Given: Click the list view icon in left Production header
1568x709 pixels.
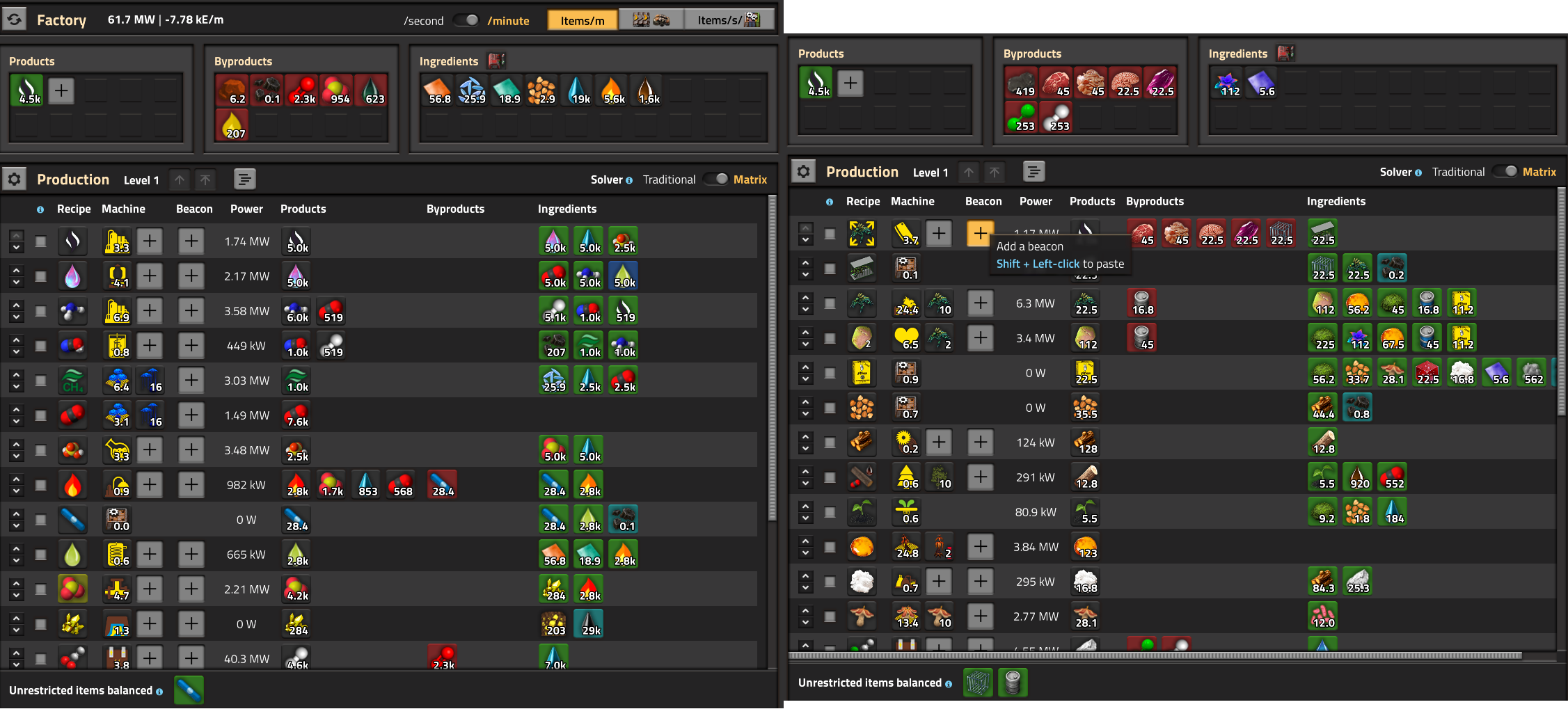Looking at the screenshot, I should (244, 180).
